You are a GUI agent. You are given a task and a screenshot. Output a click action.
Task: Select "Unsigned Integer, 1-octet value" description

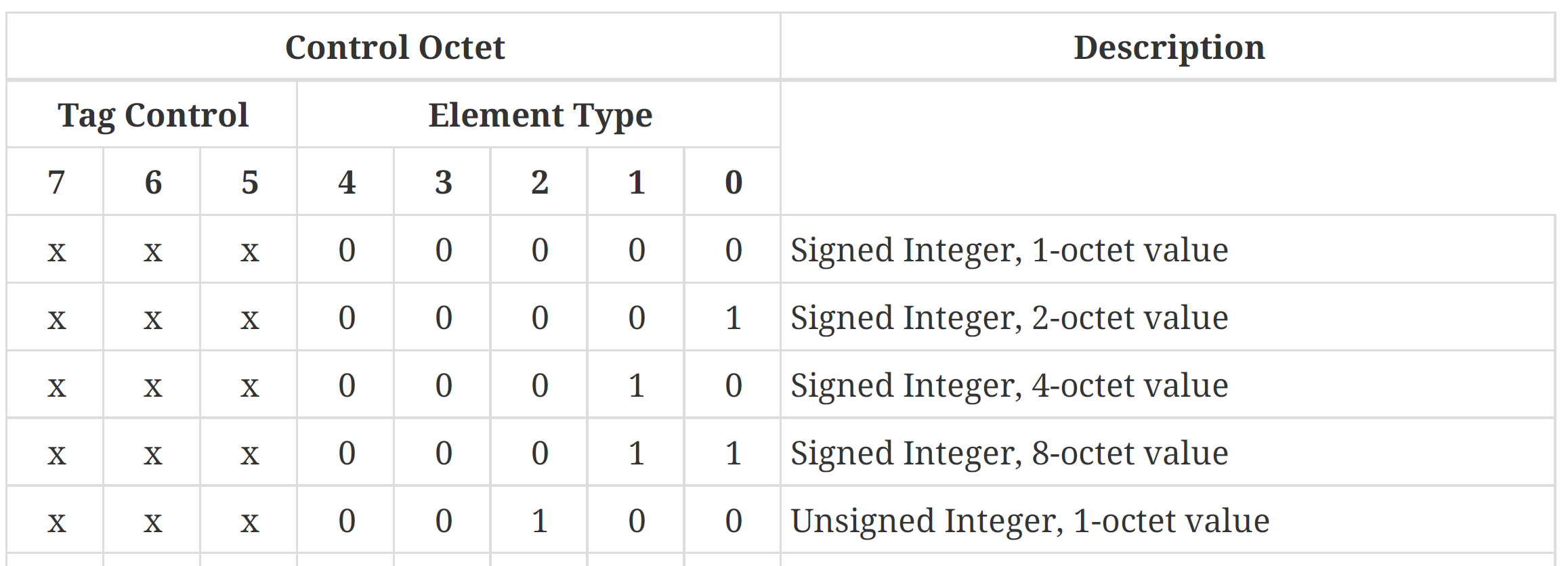[x=1030, y=521]
